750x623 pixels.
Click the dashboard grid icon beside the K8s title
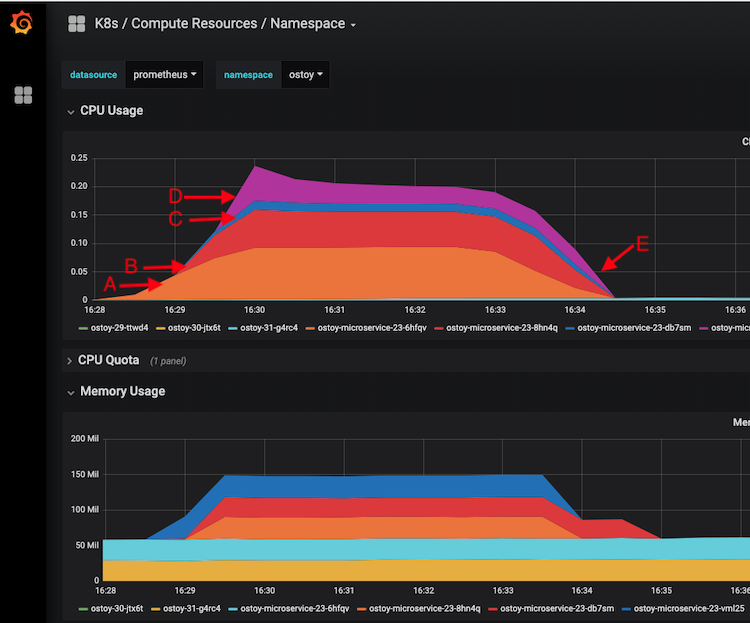(77, 23)
